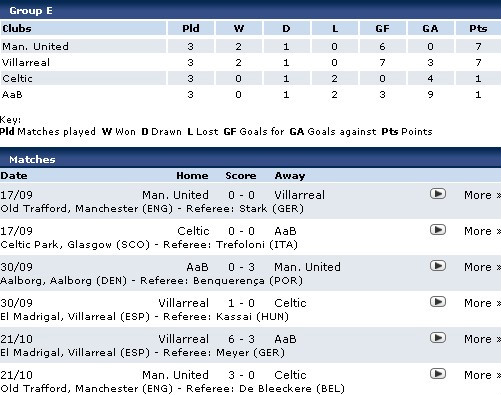Open More link for Celtic 0-0 AaB
This screenshot has width=501, height=395.
482,231
